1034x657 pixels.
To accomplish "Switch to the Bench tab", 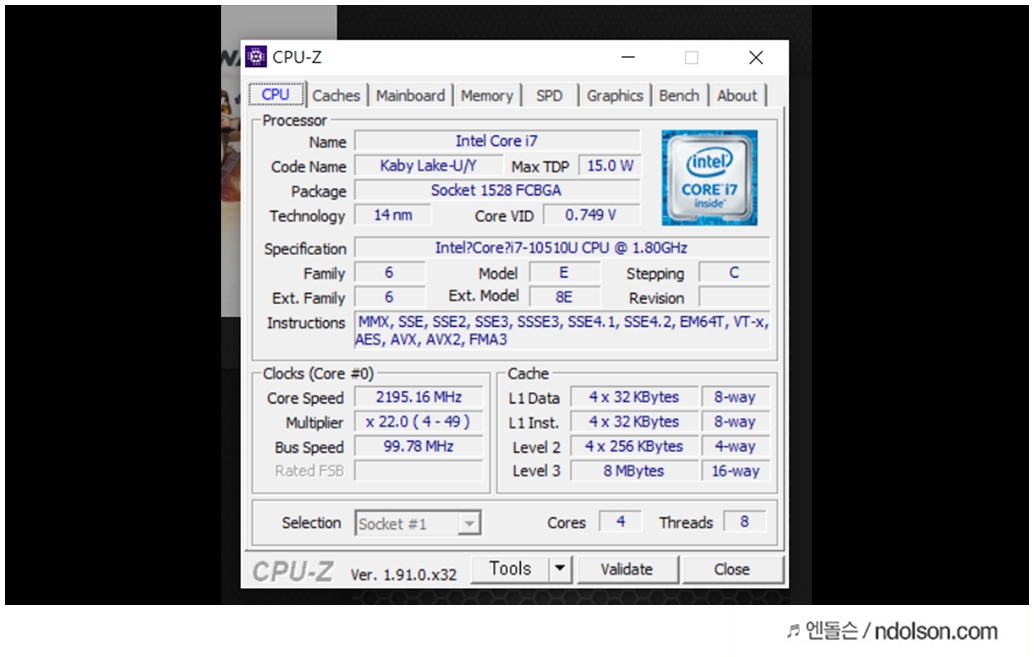I will click(x=679, y=96).
